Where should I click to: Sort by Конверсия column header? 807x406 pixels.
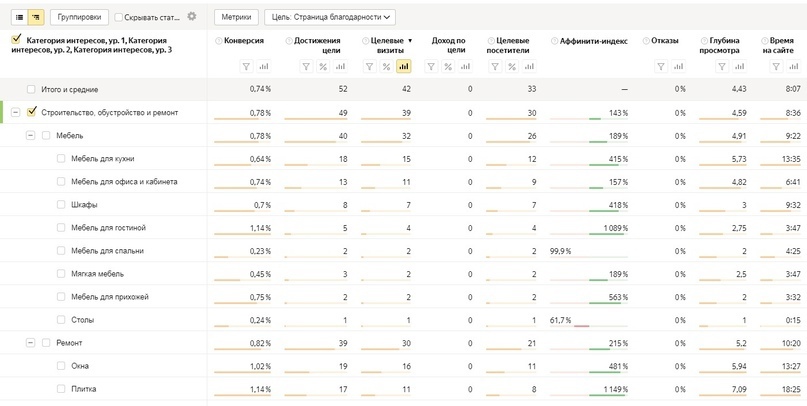tap(244, 41)
